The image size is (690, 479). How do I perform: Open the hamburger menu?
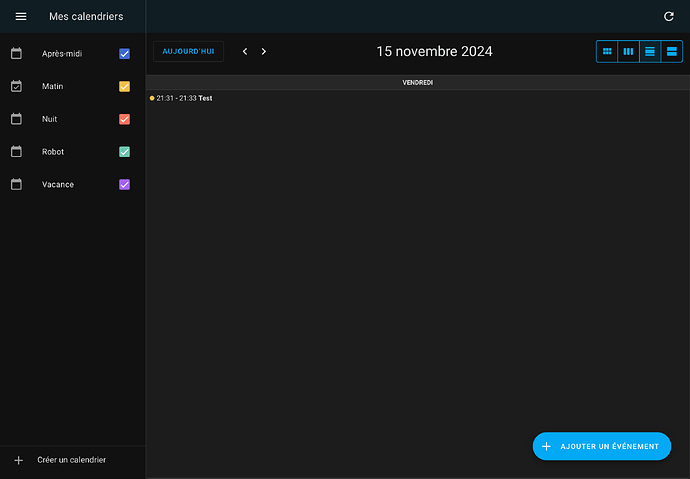(x=21, y=17)
